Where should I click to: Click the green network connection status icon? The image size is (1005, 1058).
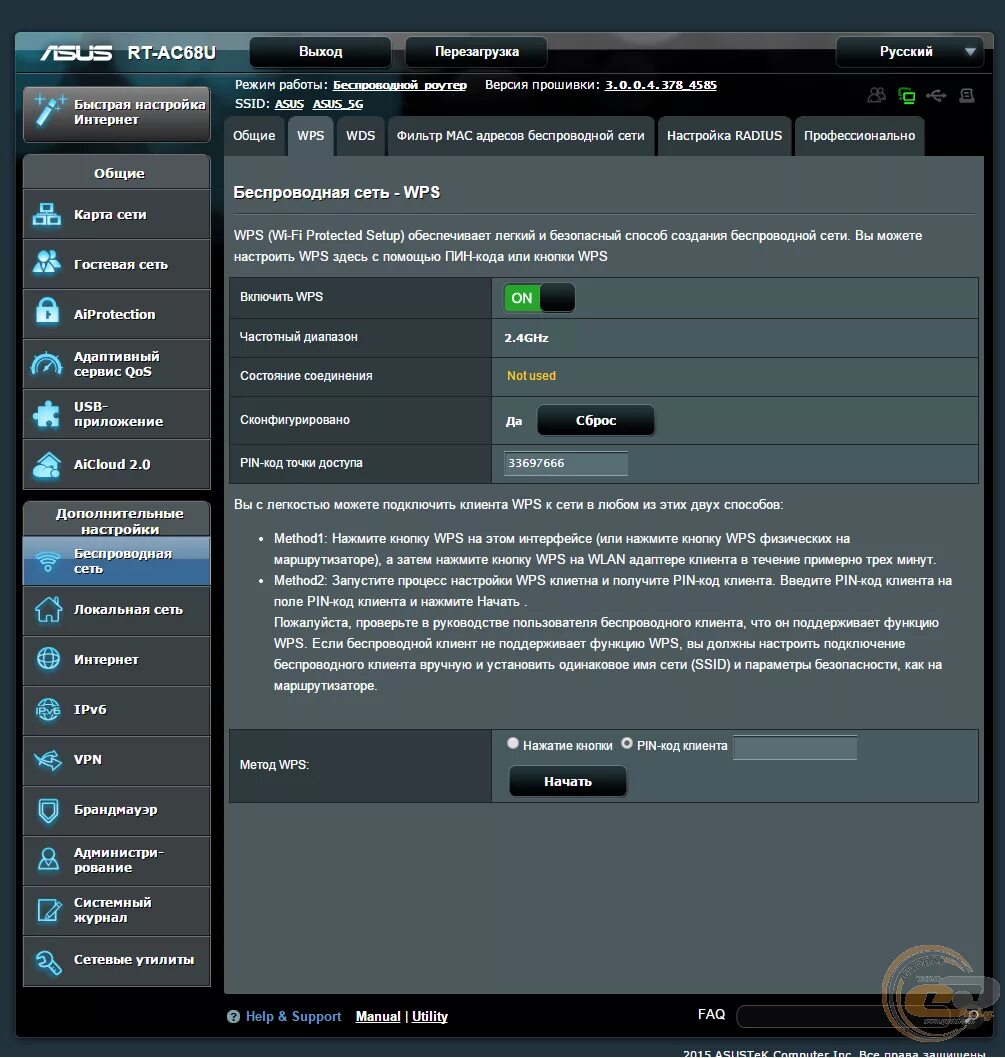pos(906,96)
